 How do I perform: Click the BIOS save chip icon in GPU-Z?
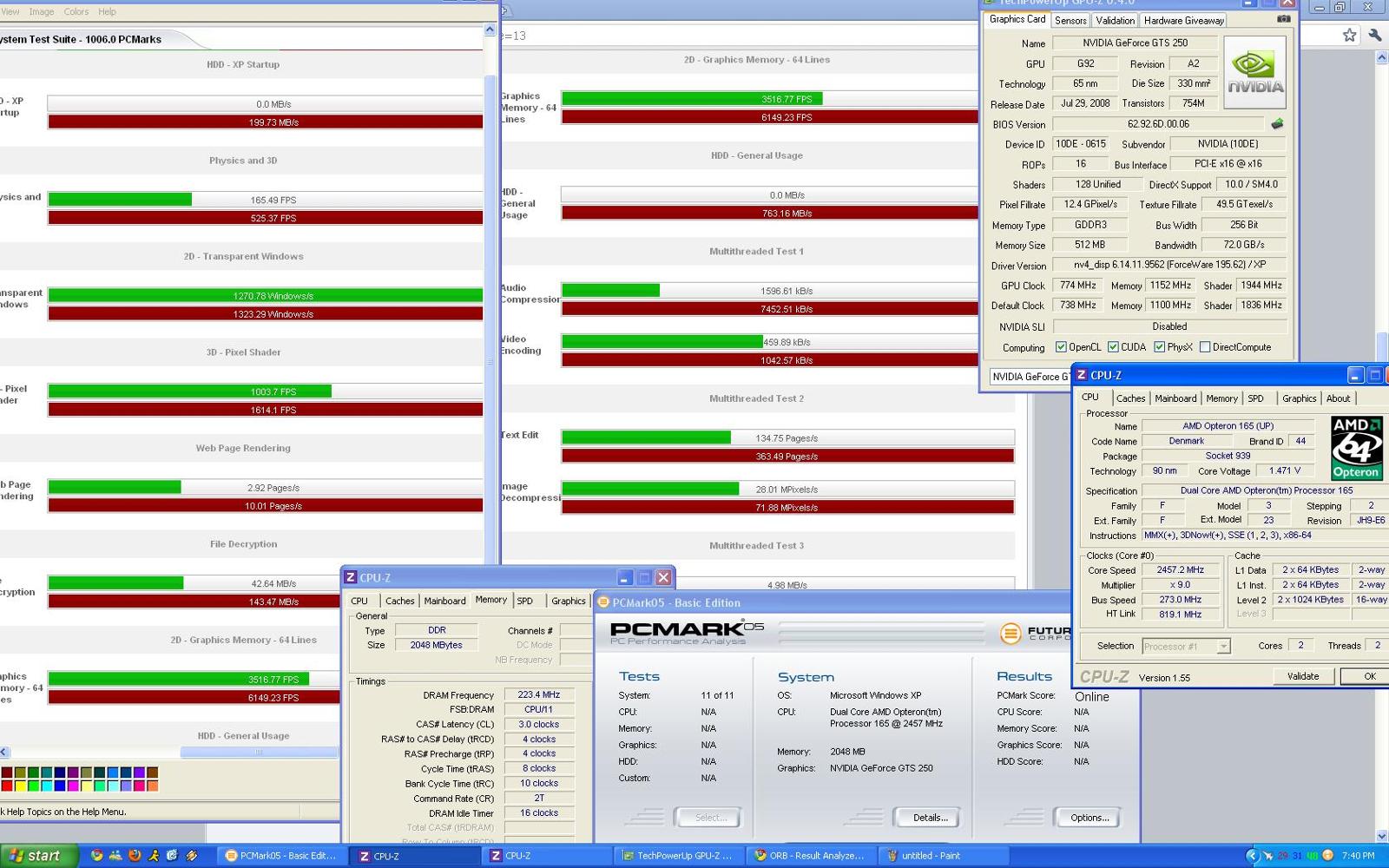(x=1277, y=124)
